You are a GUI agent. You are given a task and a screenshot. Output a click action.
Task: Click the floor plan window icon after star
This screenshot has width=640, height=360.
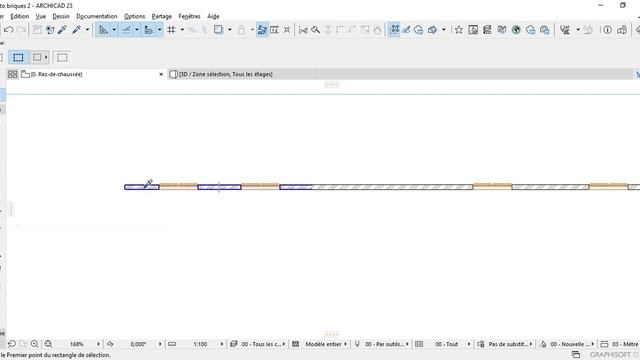click(473, 30)
